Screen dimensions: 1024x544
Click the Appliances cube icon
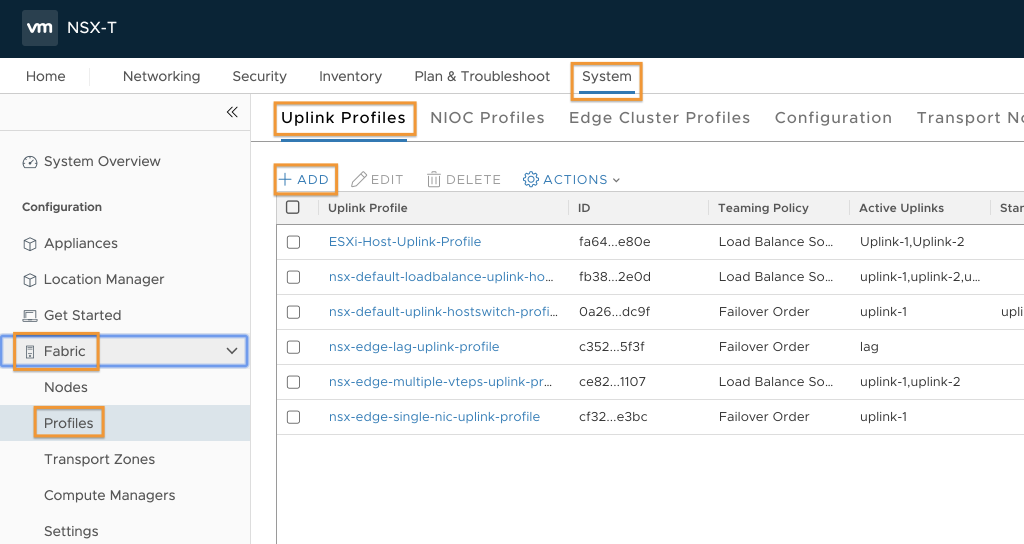pos(29,244)
